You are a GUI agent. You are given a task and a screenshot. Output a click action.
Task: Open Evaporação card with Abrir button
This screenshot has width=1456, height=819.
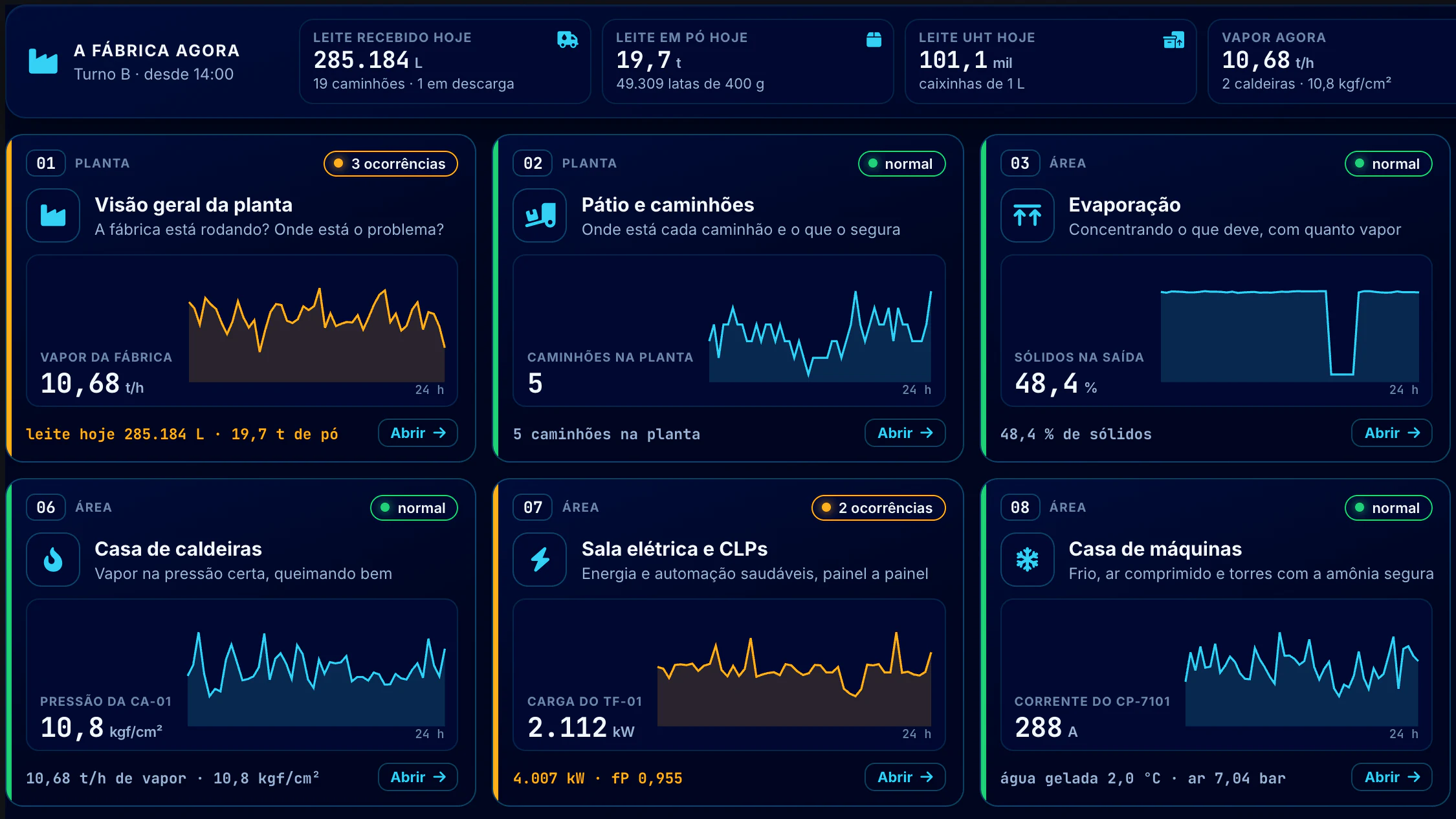1392,433
